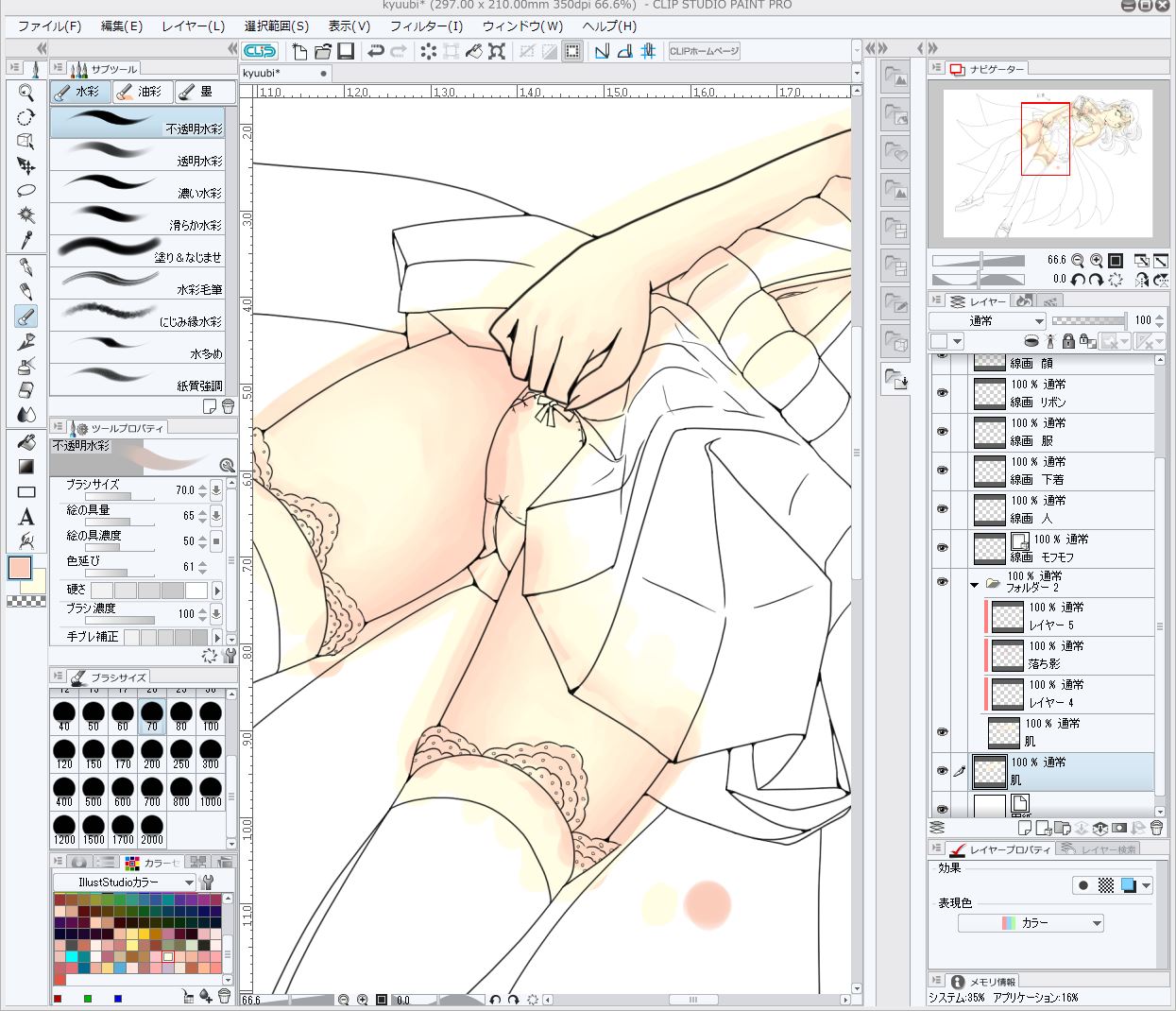Expand the hardness 硬さ options arrow

[217, 591]
